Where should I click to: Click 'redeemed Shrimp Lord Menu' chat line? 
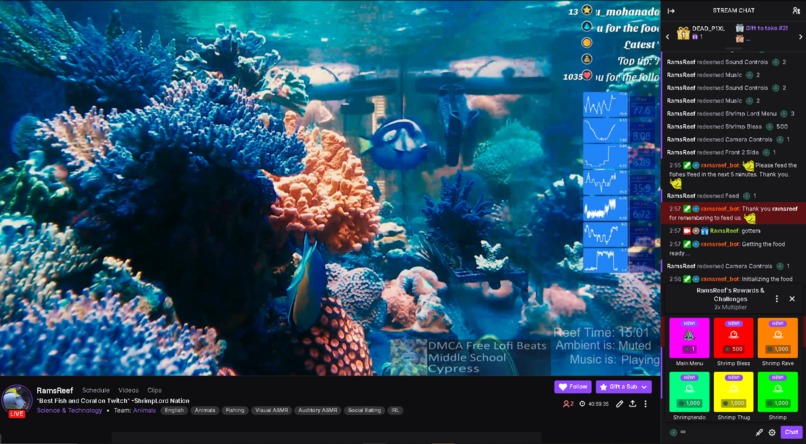(730, 114)
